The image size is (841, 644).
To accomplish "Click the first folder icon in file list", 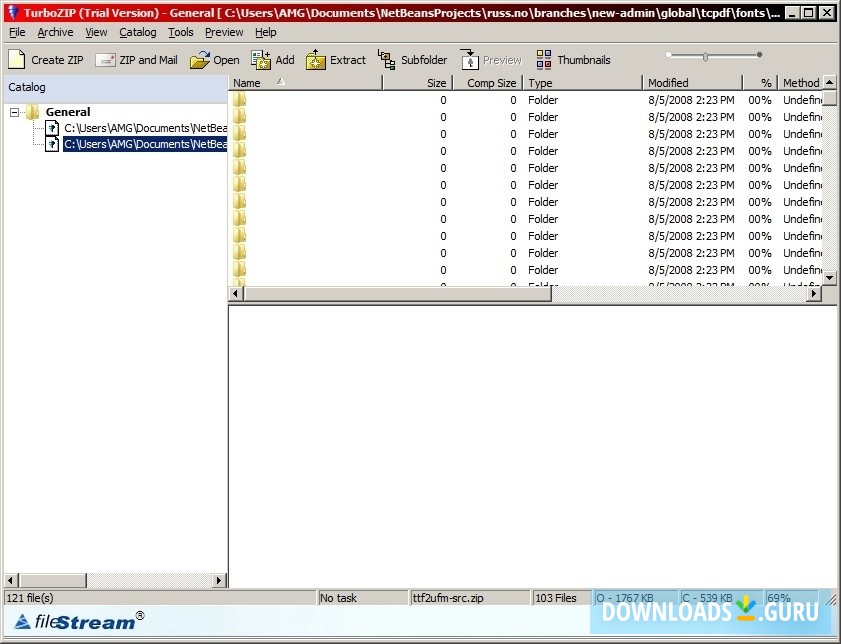I will coord(239,100).
